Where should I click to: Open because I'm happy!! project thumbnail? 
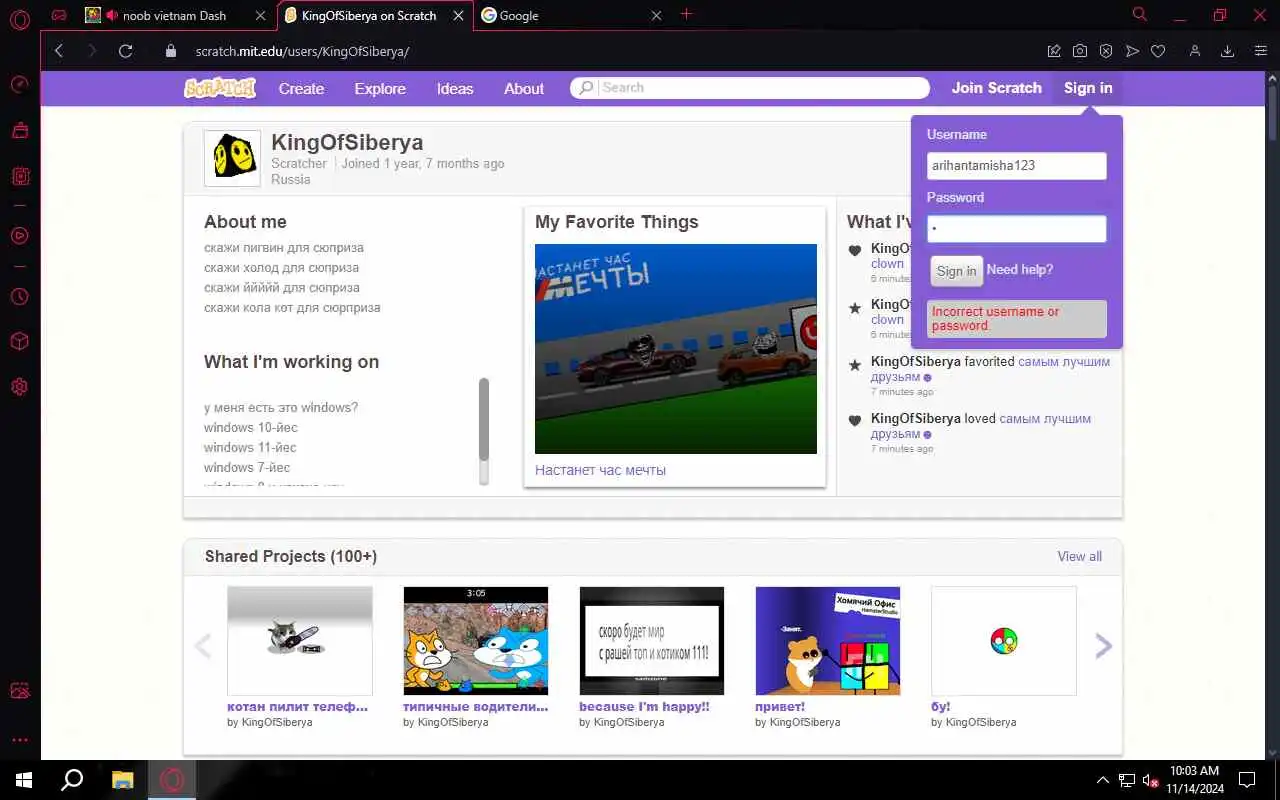pyautogui.click(x=652, y=641)
